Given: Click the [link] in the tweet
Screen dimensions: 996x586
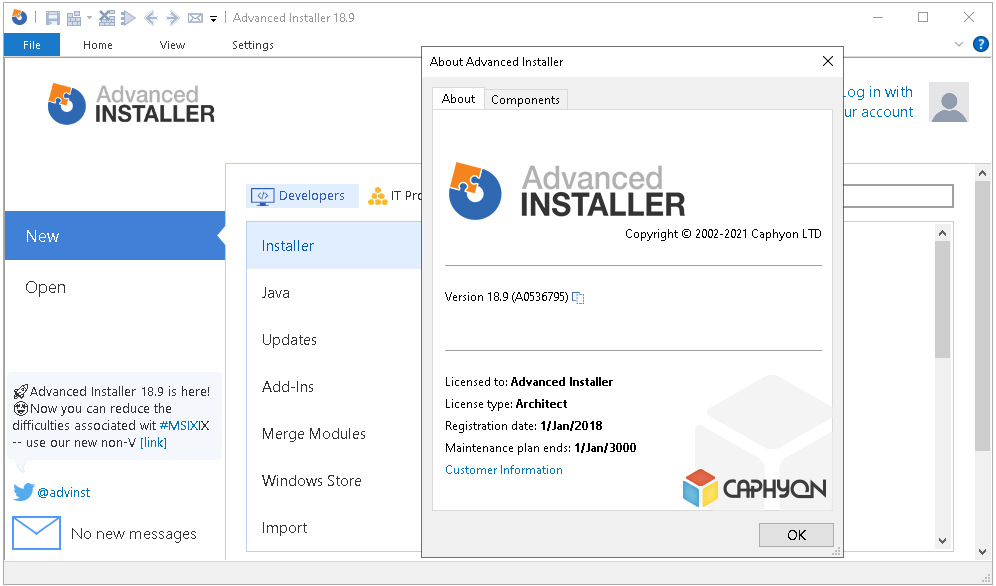Looking at the screenshot, I should pyautogui.click(x=153, y=443).
